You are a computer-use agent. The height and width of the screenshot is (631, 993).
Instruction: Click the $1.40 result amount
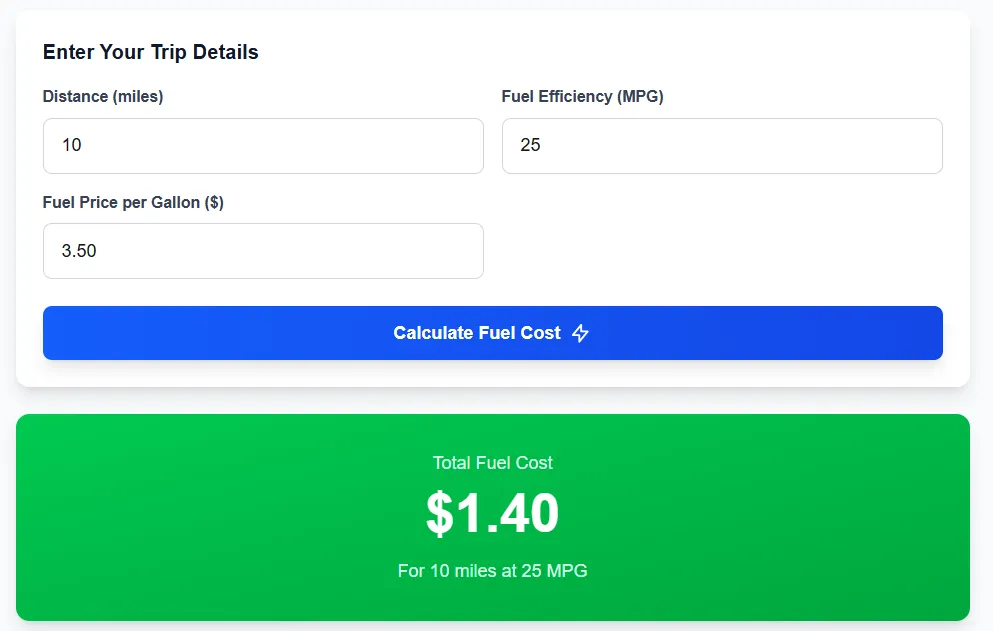[x=492, y=512]
